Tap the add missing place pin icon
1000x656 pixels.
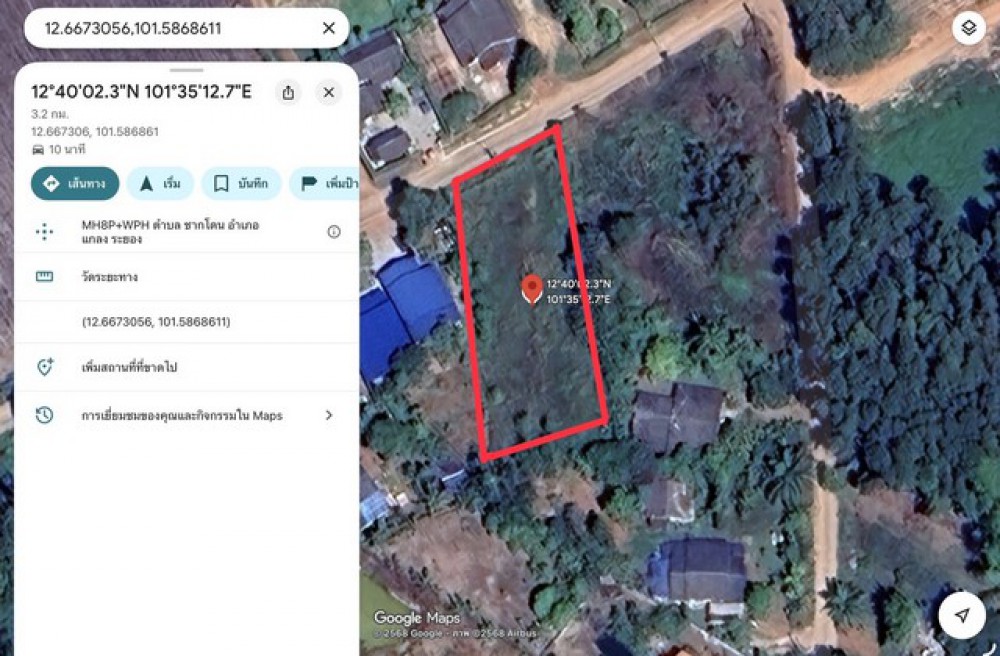click(45, 367)
